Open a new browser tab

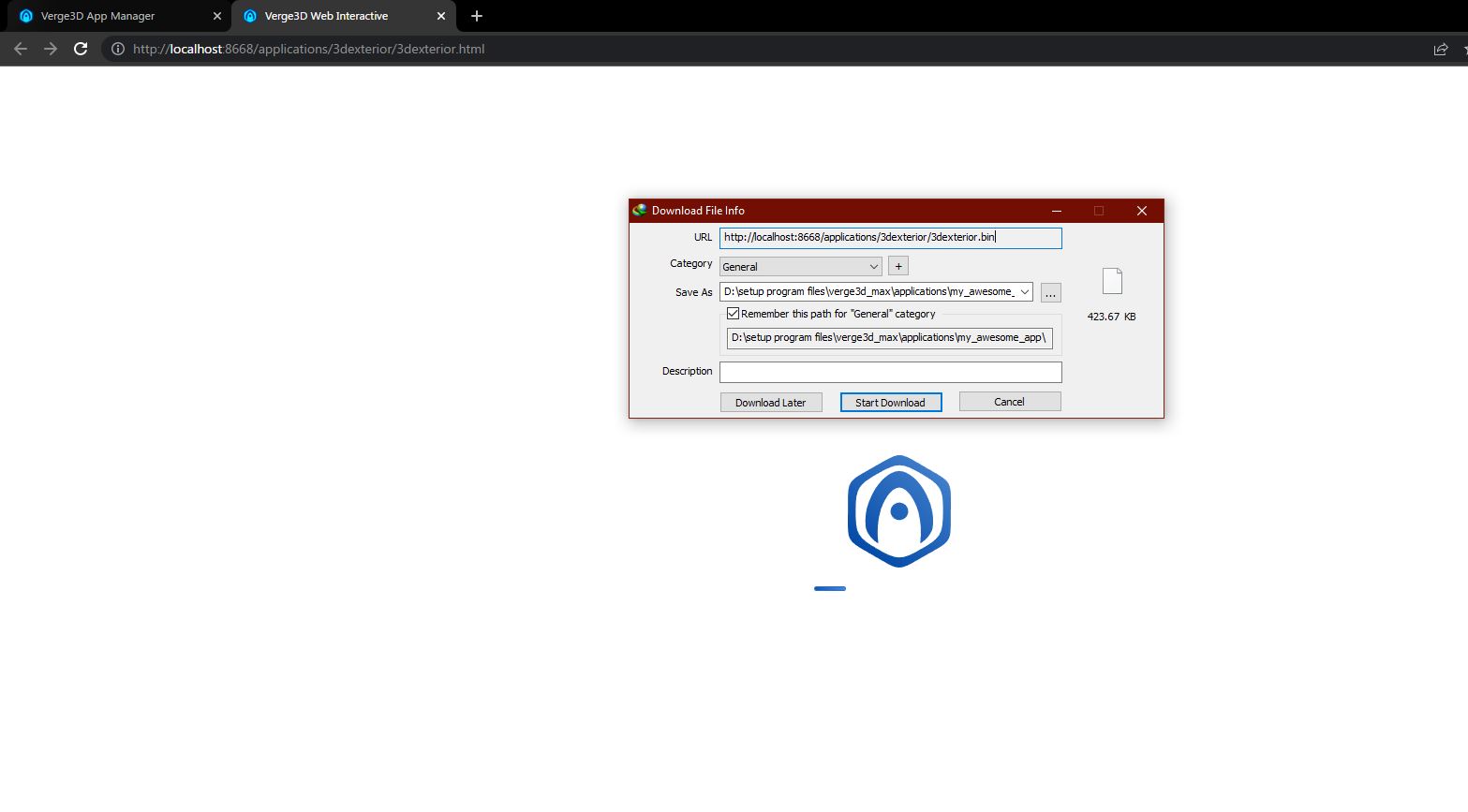(477, 16)
